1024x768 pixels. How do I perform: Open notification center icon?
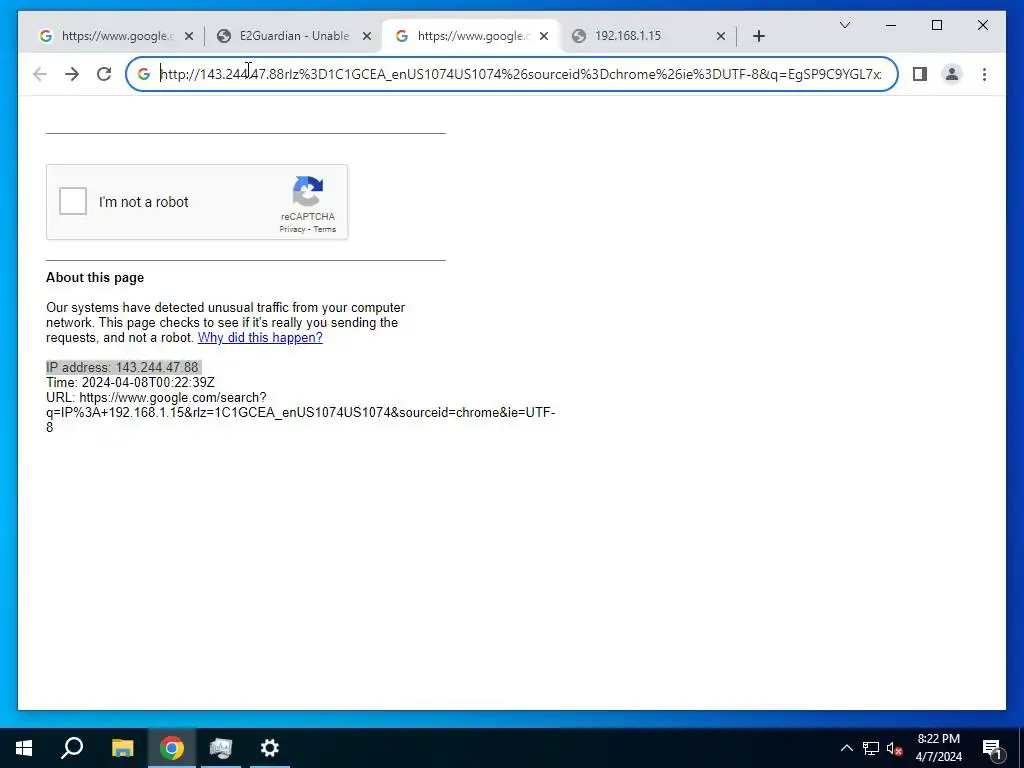tap(992, 748)
